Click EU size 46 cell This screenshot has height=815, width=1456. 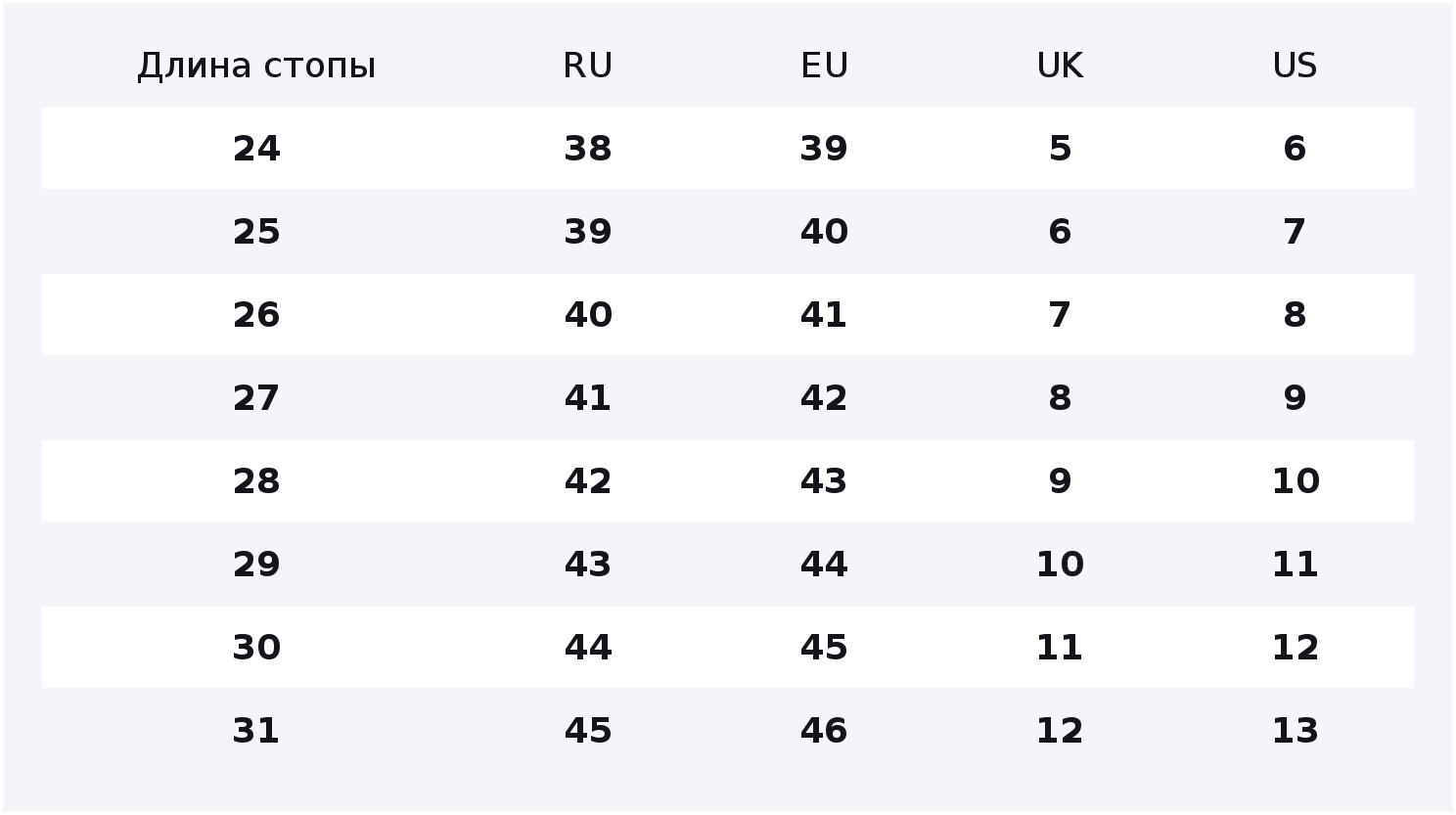(x=824, y=731)
